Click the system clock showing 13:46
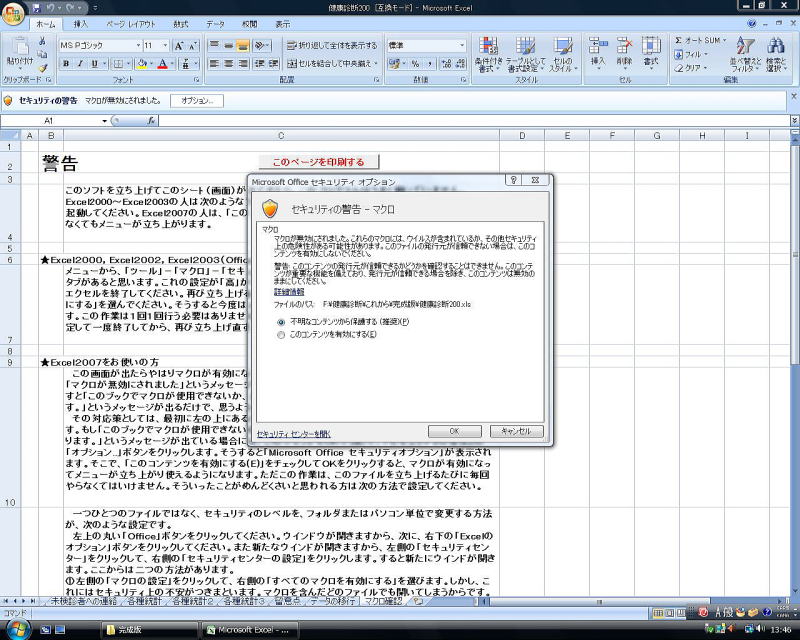This screenshot has height=640, width=800. 781,629
